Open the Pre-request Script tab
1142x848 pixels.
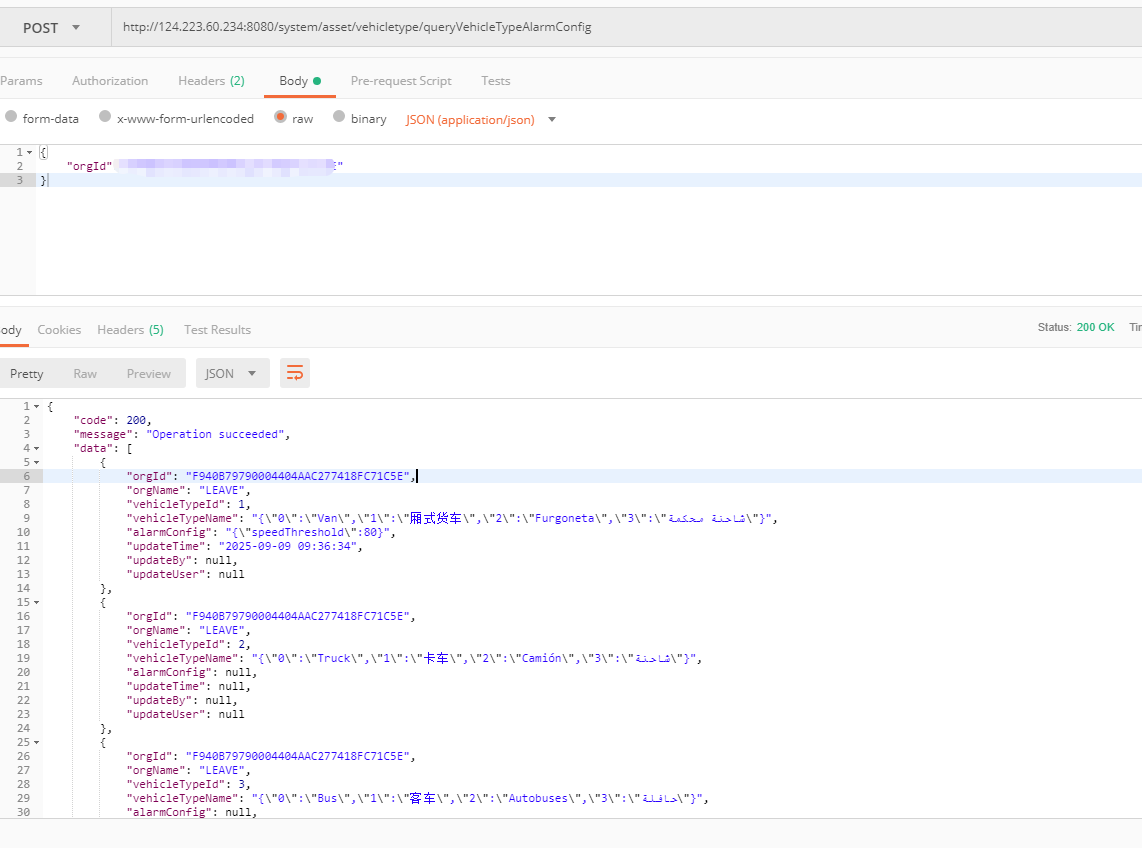(x=400, y=81)
